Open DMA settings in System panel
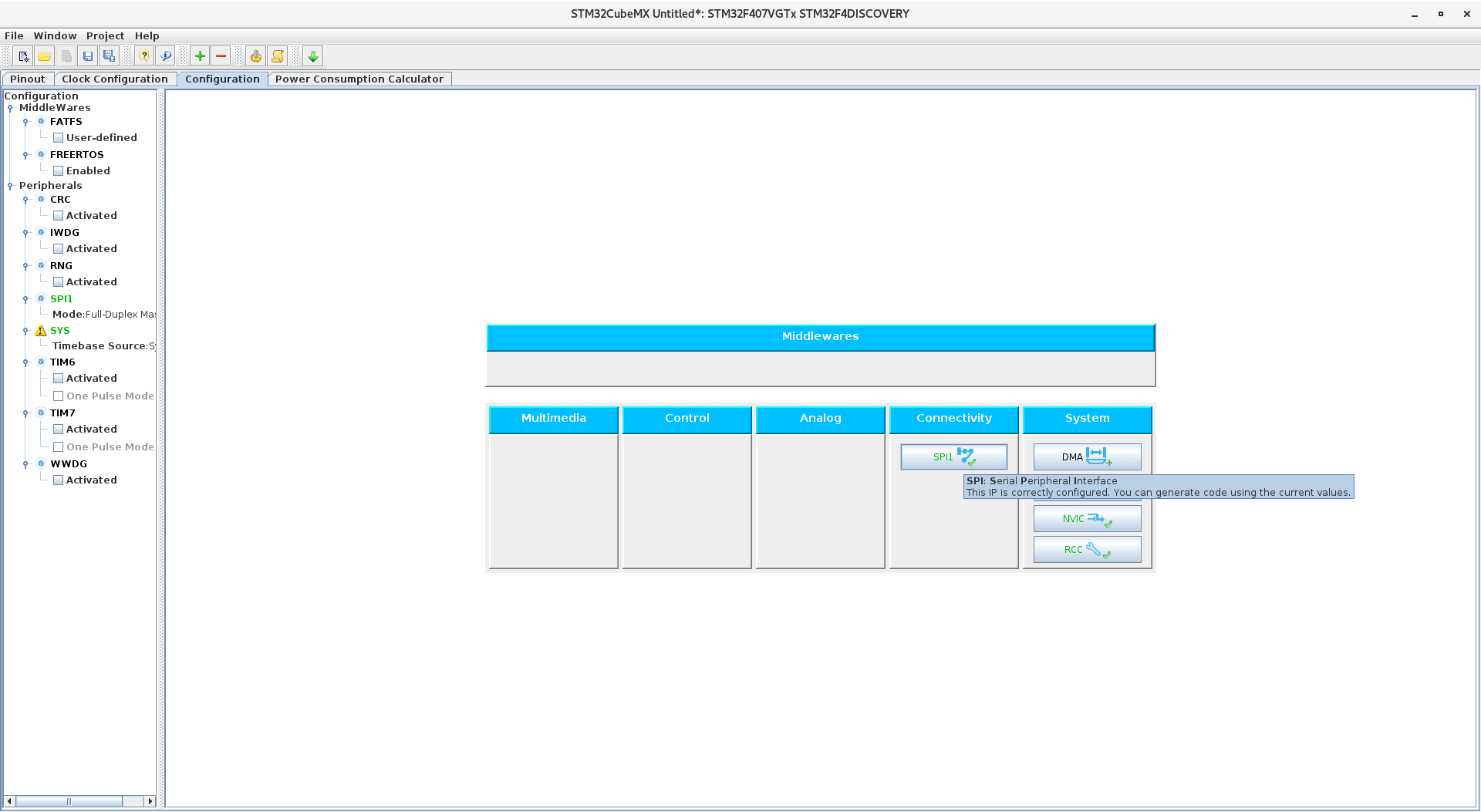1481x812 pixels. pyautogui.click(x=1087, y=457)
